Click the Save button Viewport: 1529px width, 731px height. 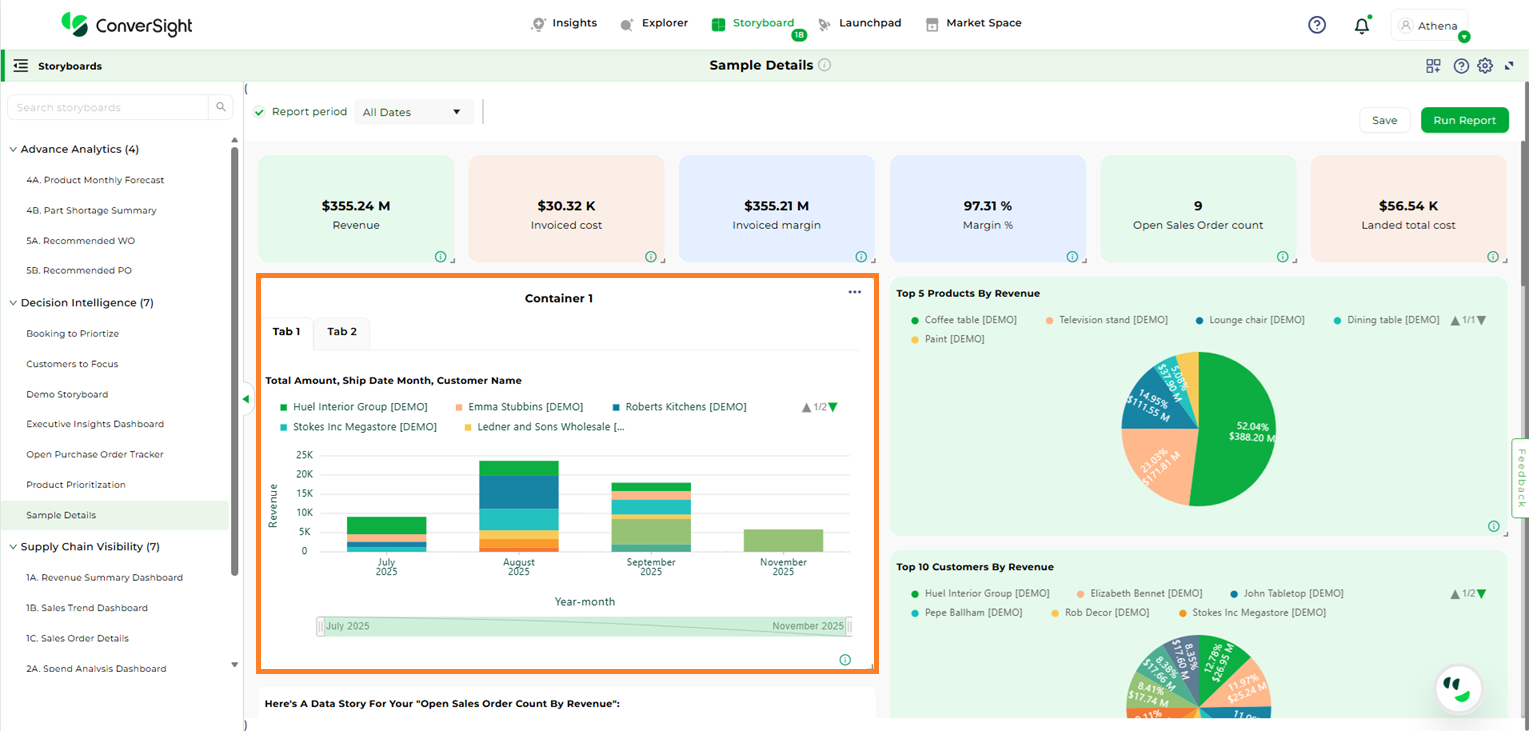1384,120
